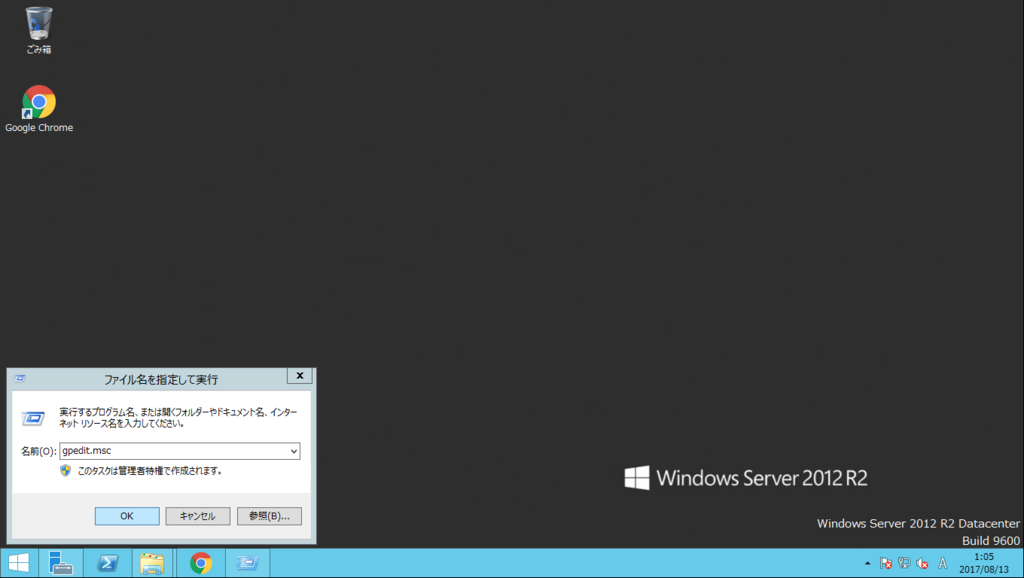Click the キャンセル button in Run dialog
Image resolution: width=1024 pixels, height=578 pixels.
click(x=198, y=516)
